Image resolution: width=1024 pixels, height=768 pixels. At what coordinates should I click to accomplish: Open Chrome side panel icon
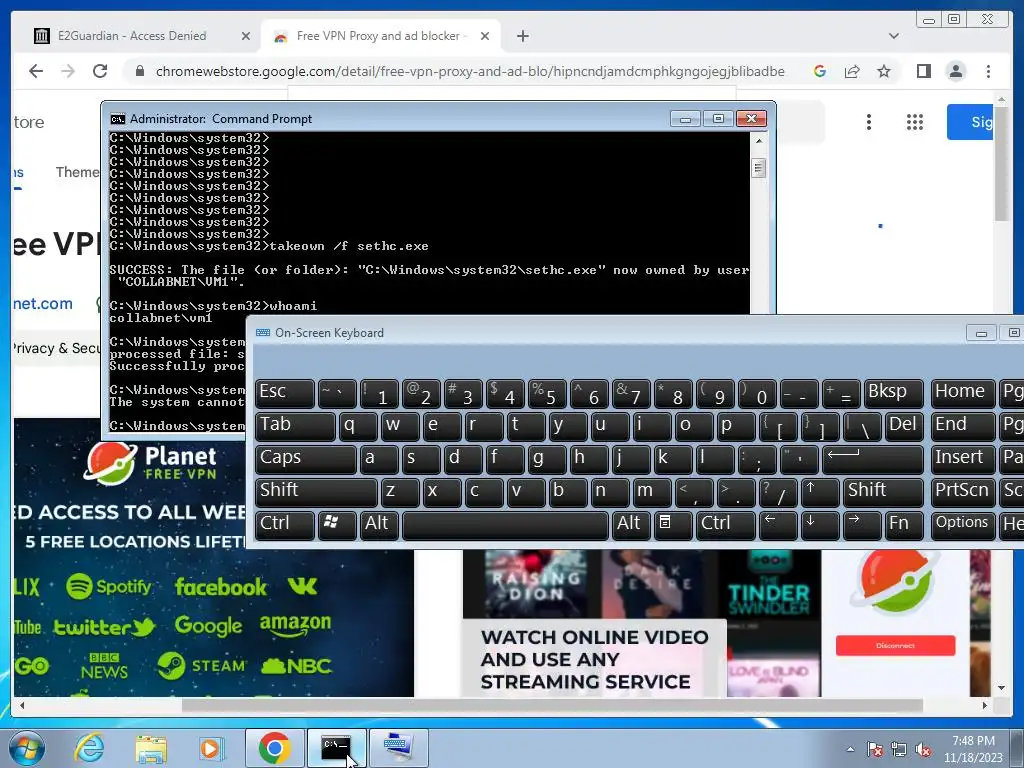coord(923,71)
